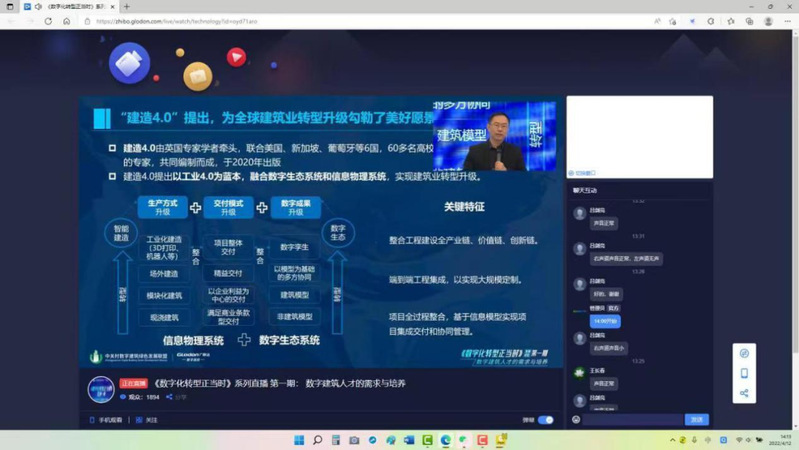
Task: Click the chat message input field
Action: coord(632,420)
